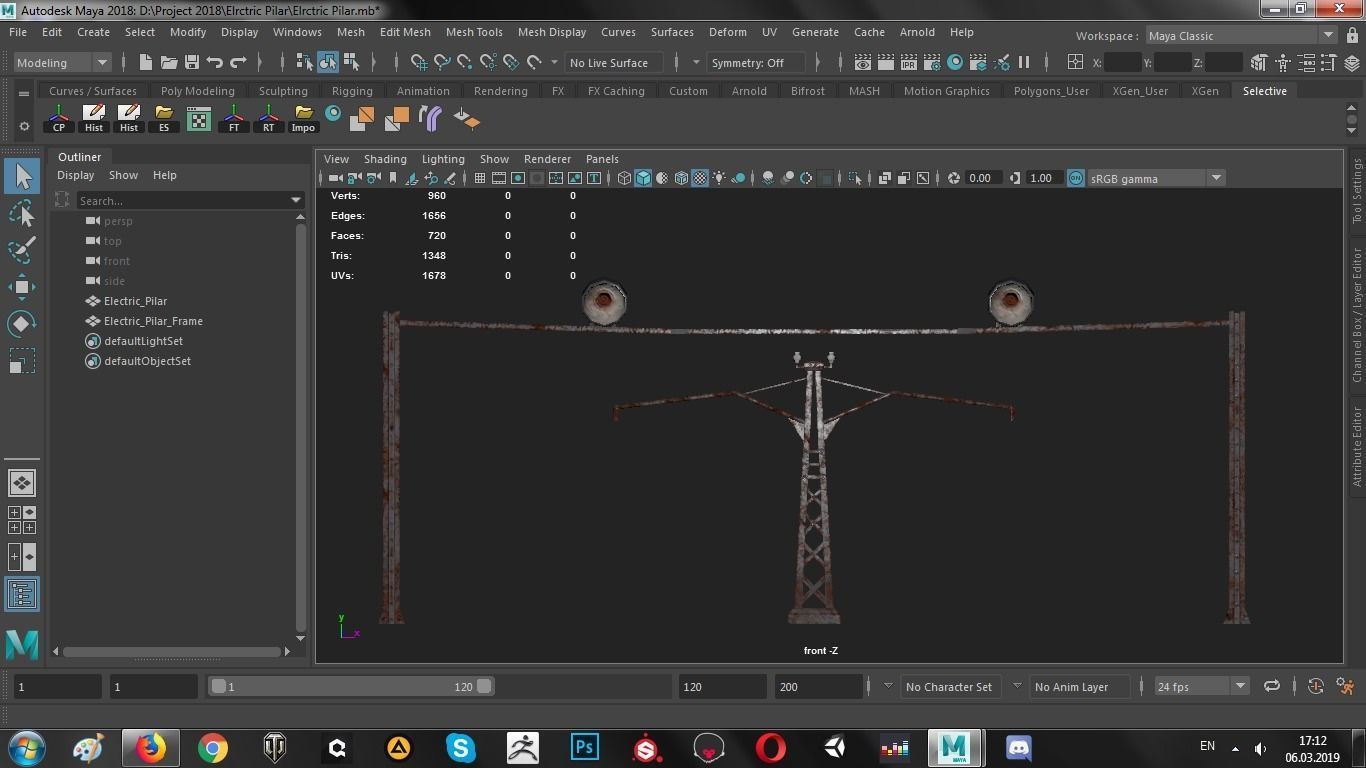Click the Outliner search field
This screenshot has width=1366, height=770.
click(x=181, y=200)
